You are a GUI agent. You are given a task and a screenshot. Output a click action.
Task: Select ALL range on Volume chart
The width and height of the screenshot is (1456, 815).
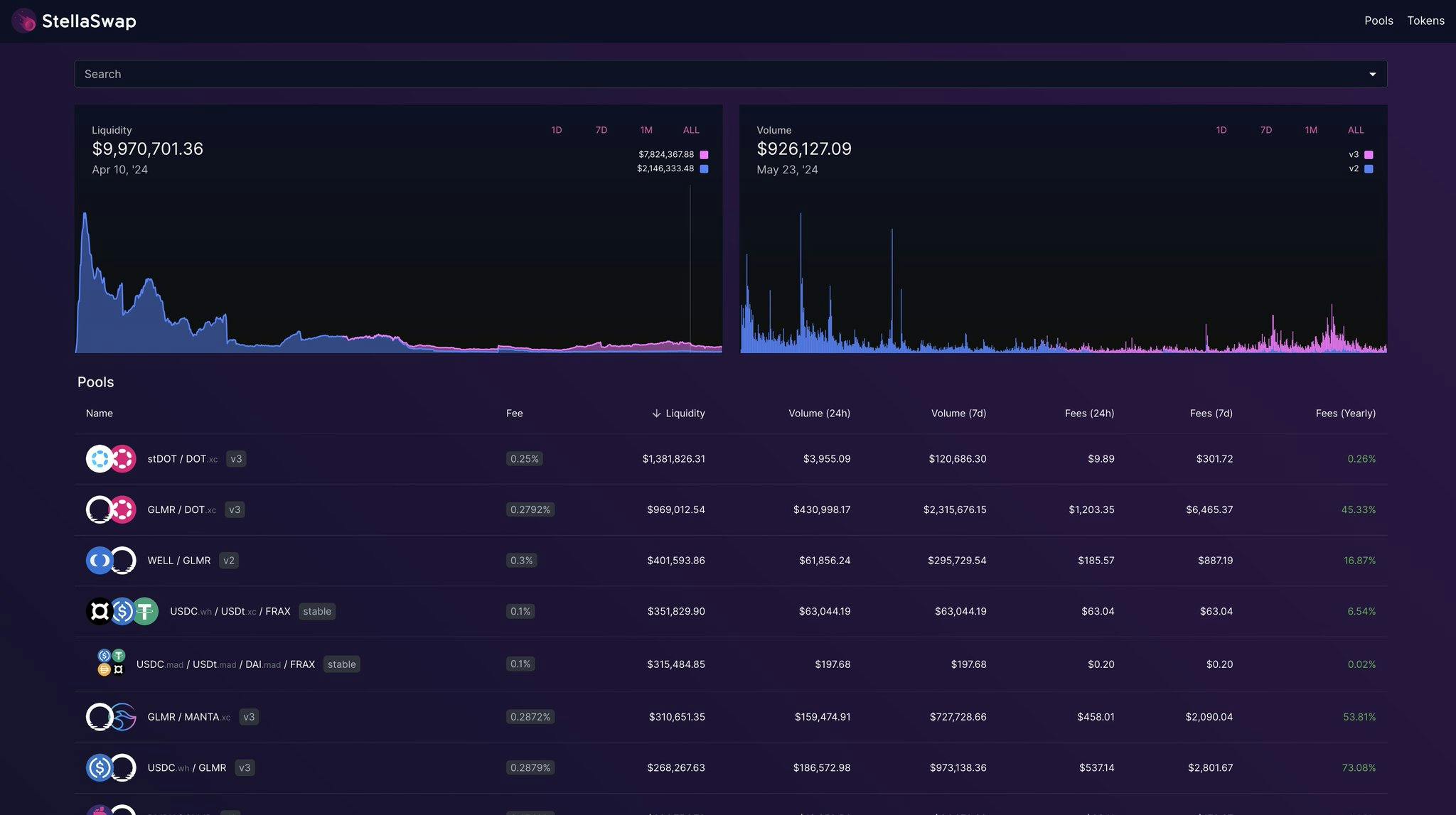(1356, 130)
